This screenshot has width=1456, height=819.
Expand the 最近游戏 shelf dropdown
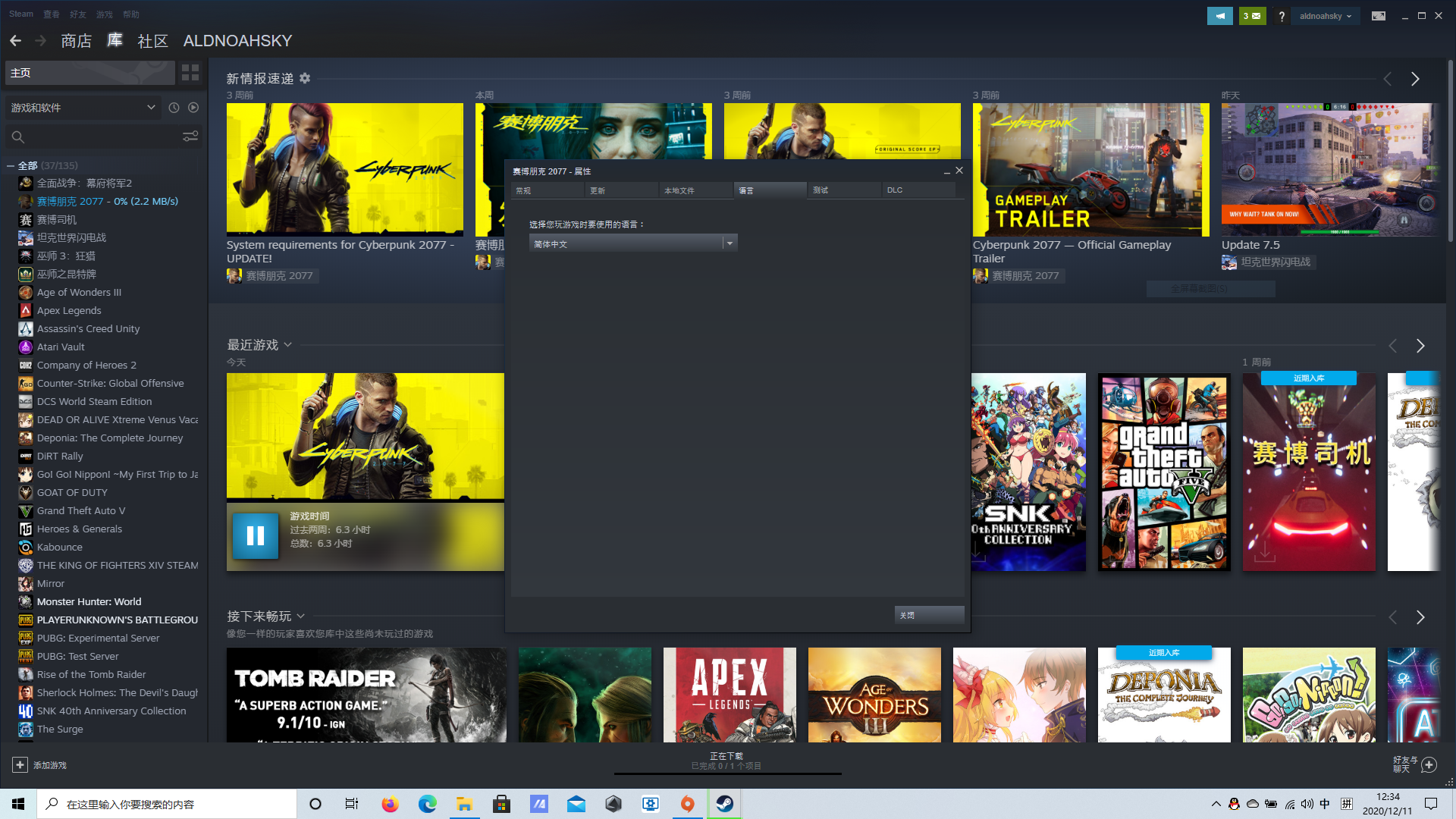pyautogui.click(x=288, y=345)
